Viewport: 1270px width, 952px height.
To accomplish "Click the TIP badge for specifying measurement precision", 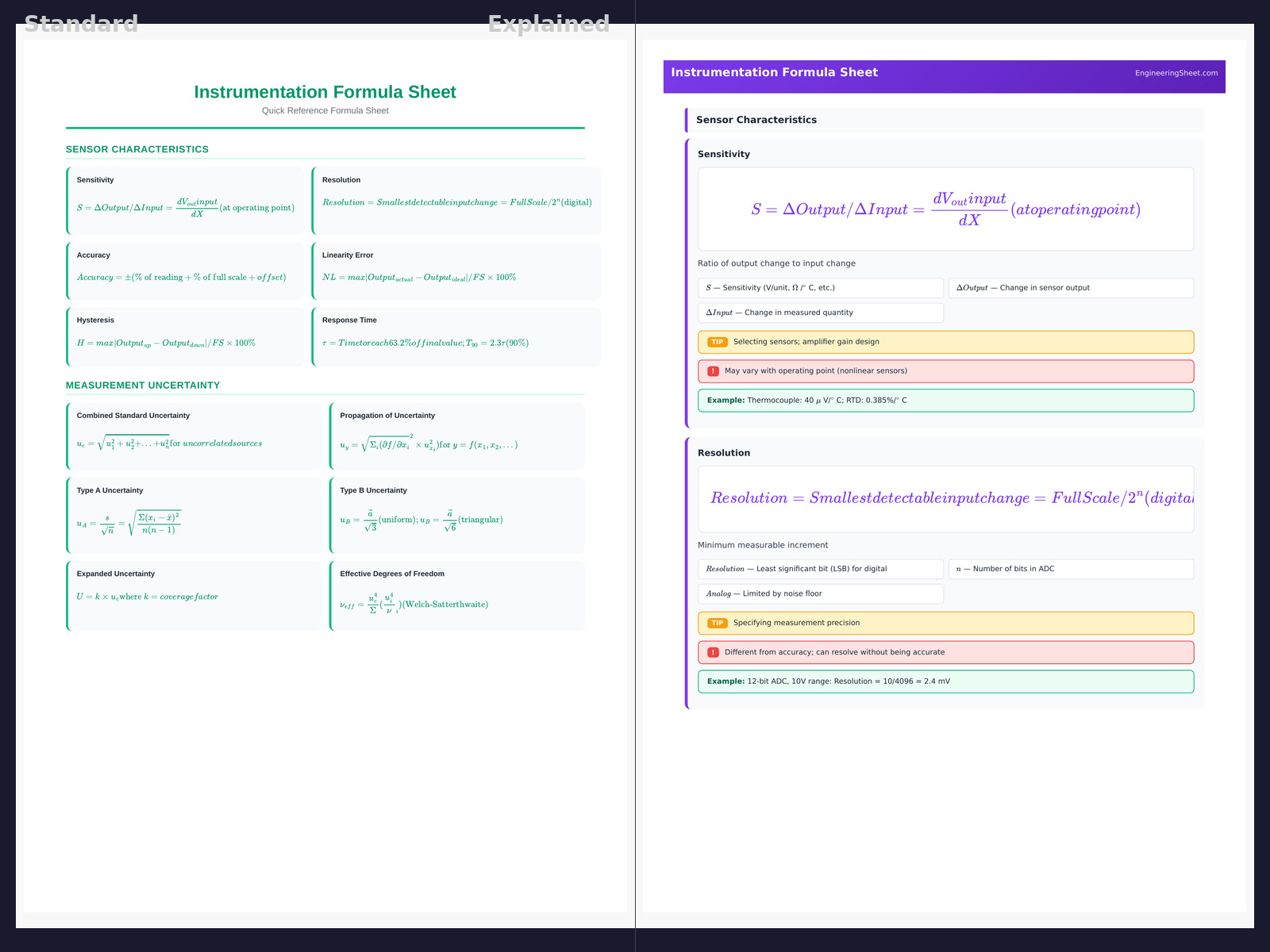I will click(x=717, y=623).
